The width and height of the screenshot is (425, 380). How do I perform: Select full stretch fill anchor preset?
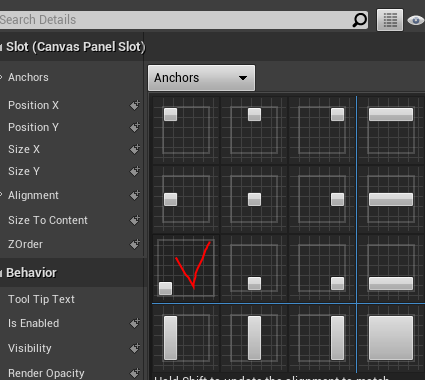[391, 338]
